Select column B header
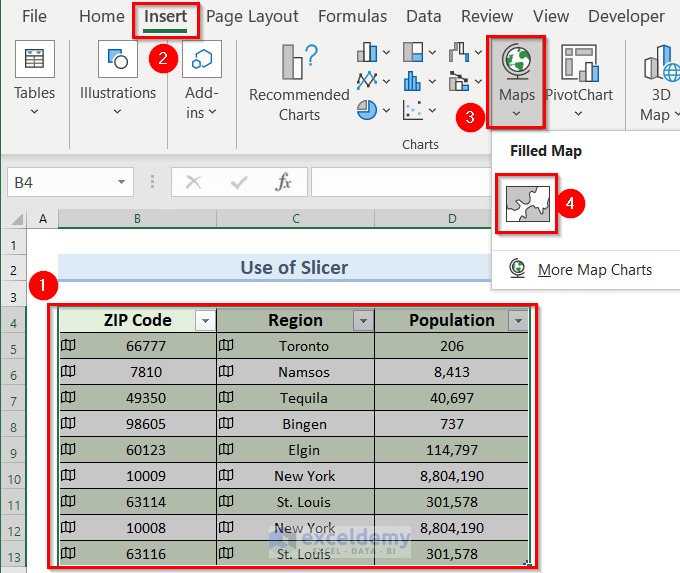 click(x=137, y=219)
